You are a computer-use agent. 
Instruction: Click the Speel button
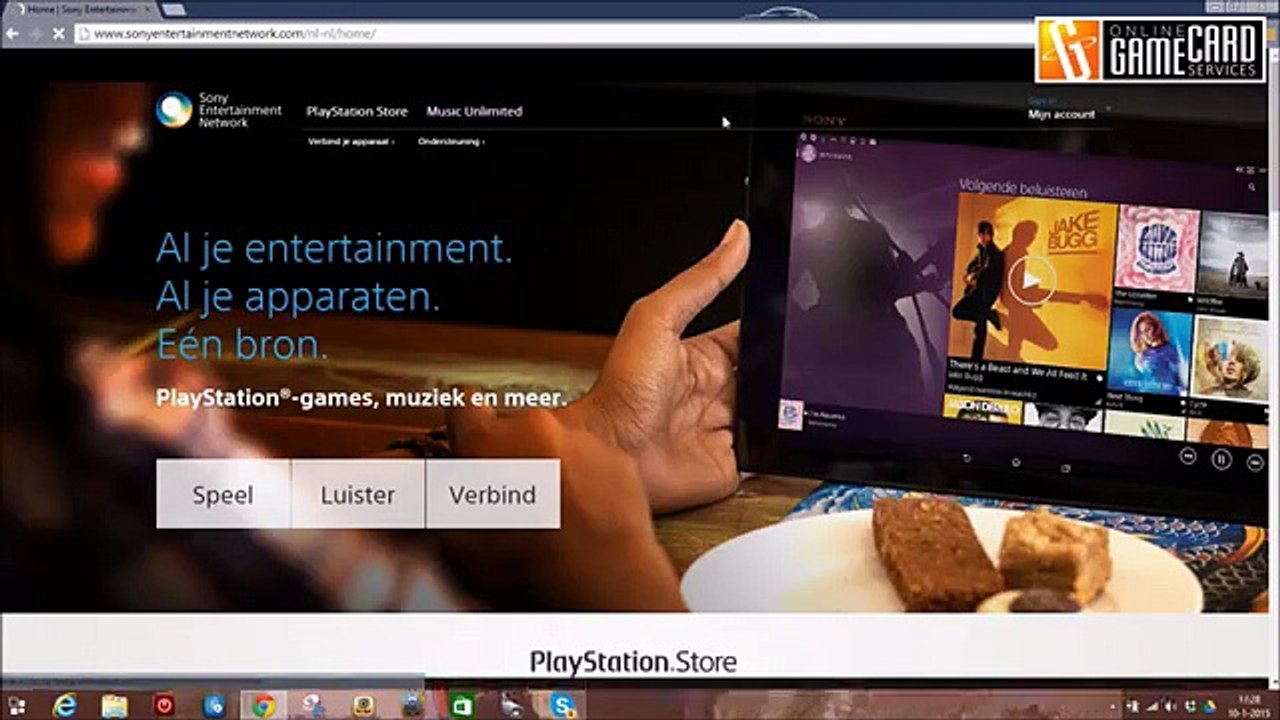(x=223, y=494)
